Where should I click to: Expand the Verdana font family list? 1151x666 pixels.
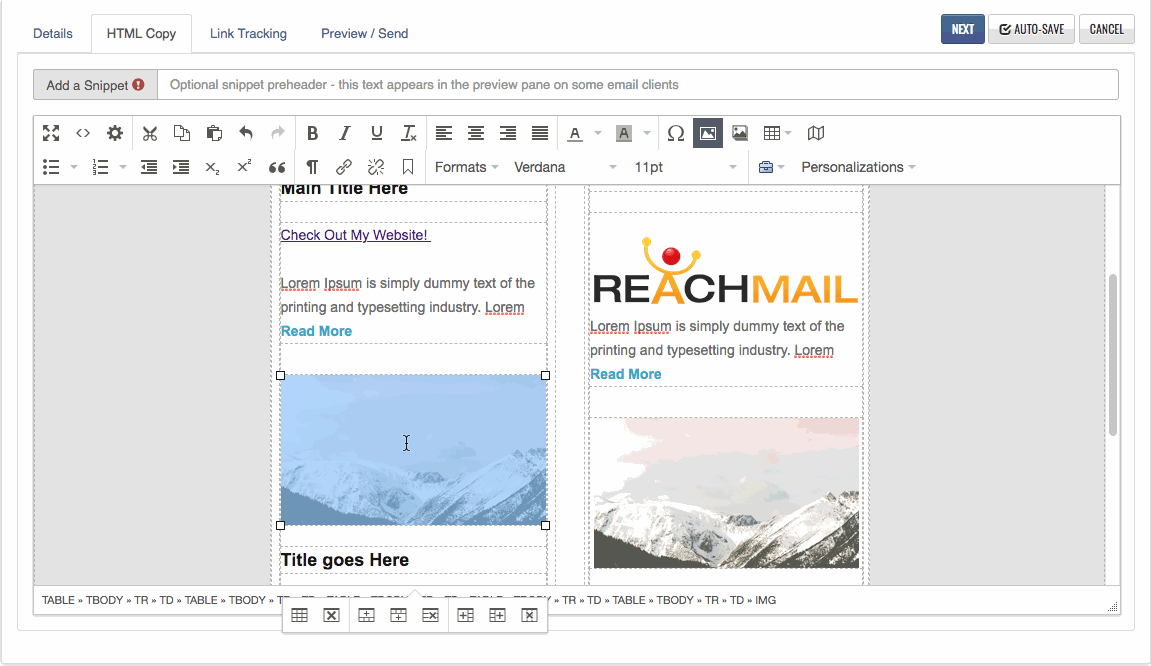tap(565, 167)
